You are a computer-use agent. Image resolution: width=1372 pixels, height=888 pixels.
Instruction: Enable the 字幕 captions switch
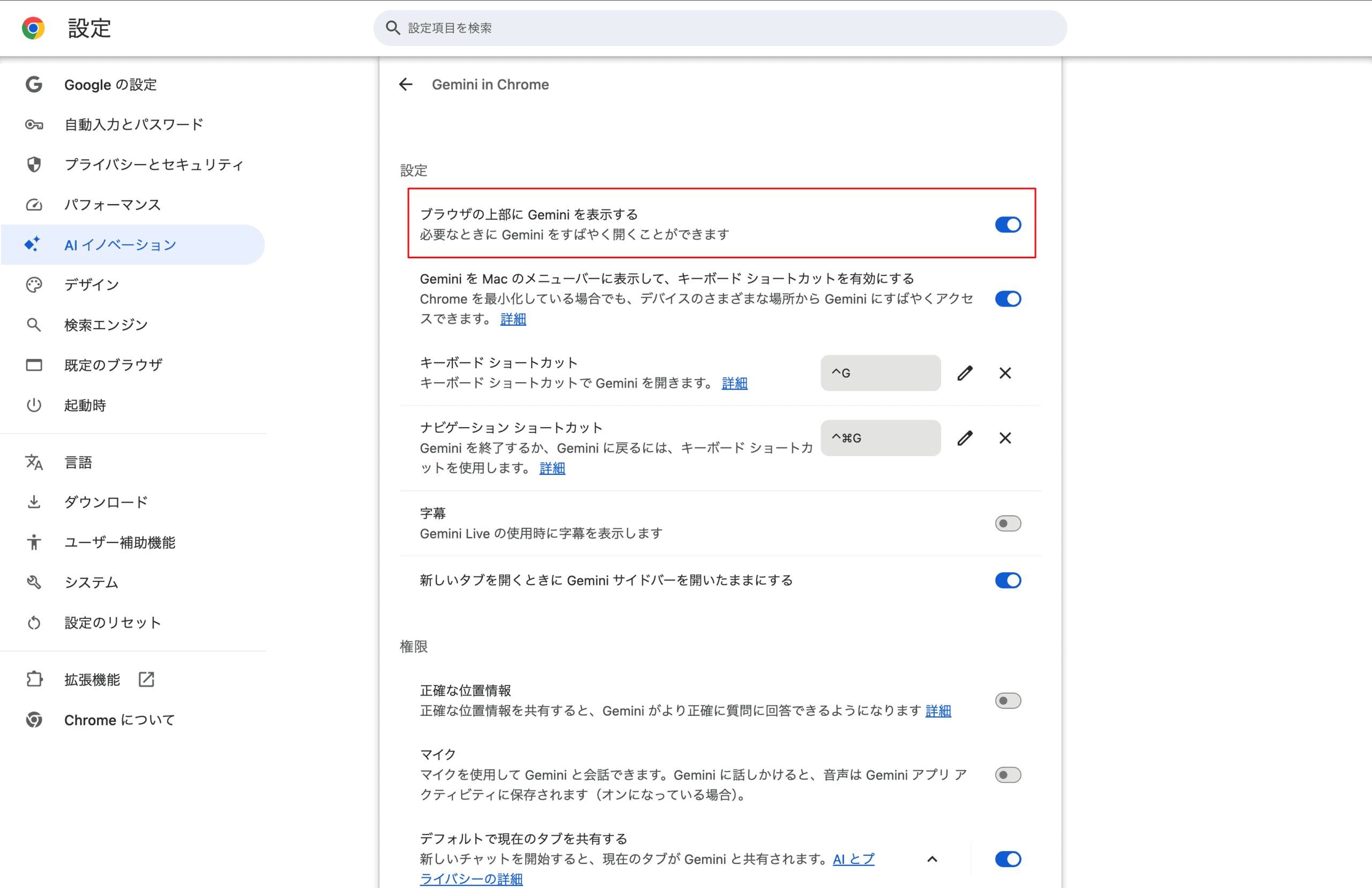coord(1008,523)
